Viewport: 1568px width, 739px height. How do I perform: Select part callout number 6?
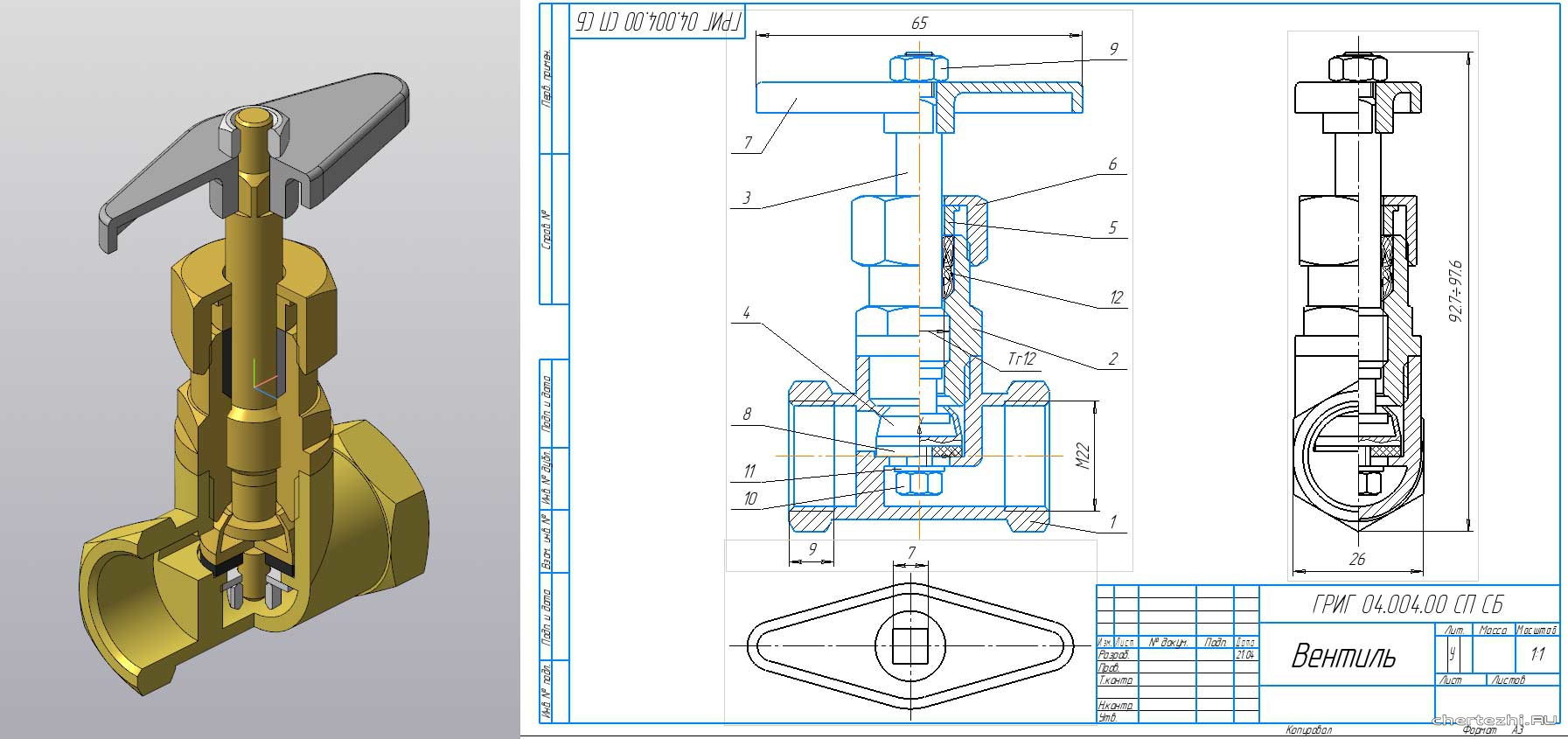(x=1112, y=164)
